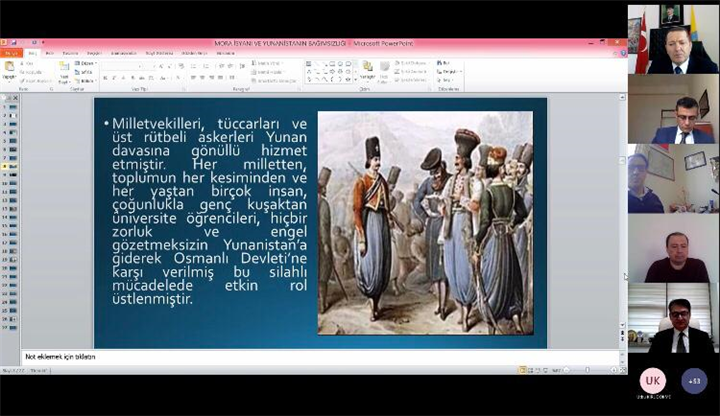Switch to the Slayt Gösterisi tab

coord(159,53)
